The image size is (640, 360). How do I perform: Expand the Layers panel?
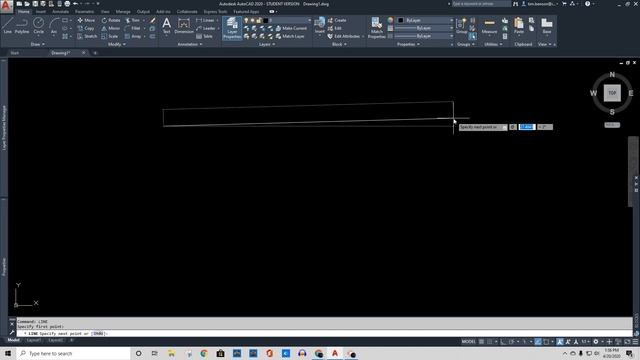point(267,44)
